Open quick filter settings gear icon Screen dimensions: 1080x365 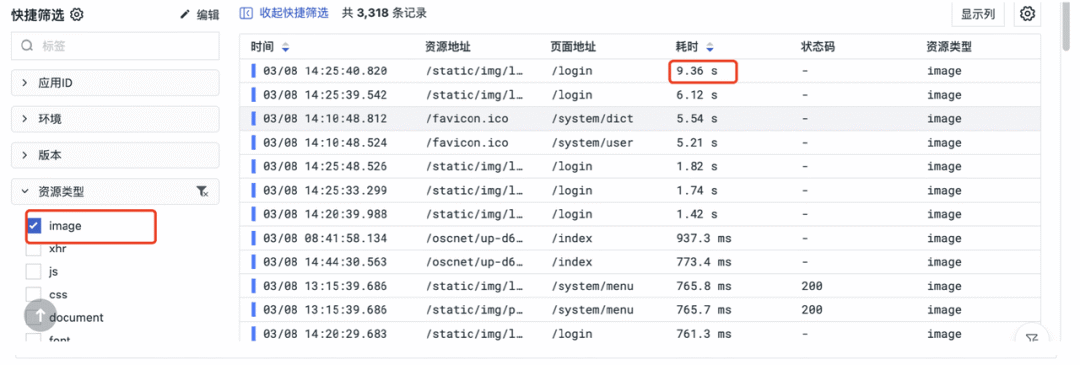(77, 14)
